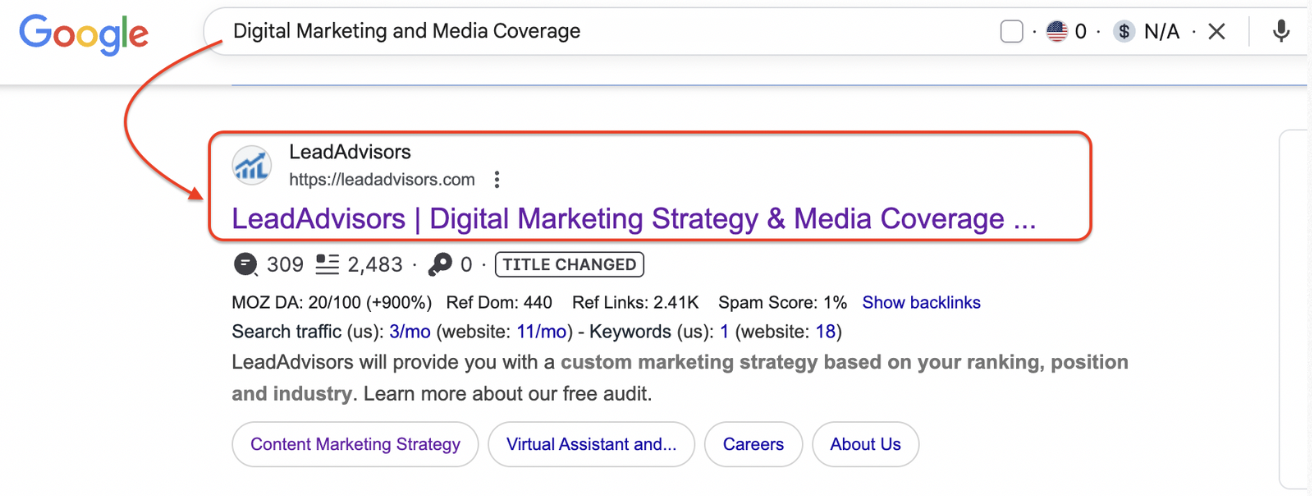Click the TITLE CHANGED badge
Screen dimensions: 1312x496
(569, 265)
